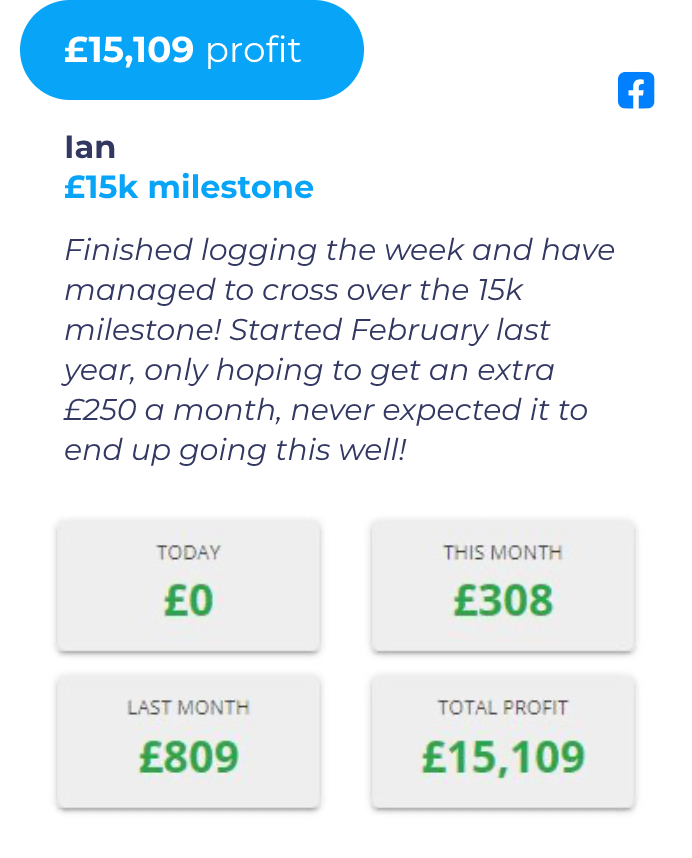This screenshot has height=858, width=692.
Task: Click the white 'f' inside the Facebook icon
Action: tap(636, 91)
